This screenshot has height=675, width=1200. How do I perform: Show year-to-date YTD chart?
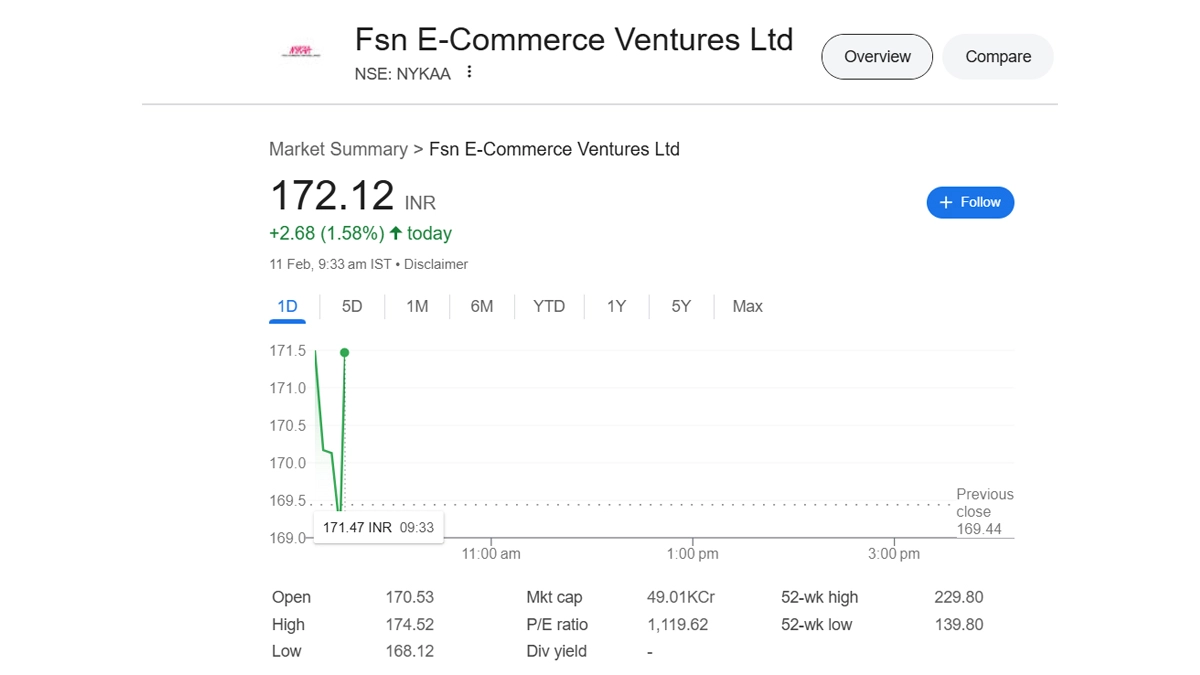(549, 307)
